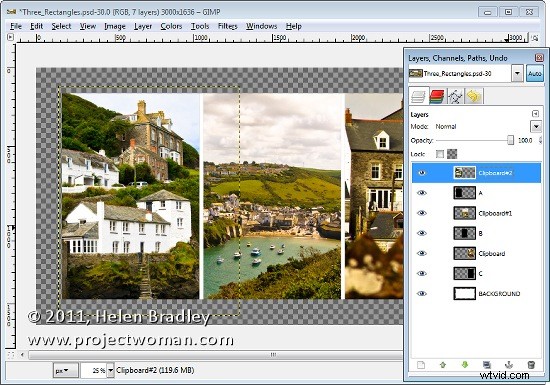Toggle visibility of layer B
Screen dimensions: 550x385
coord(422,233)
